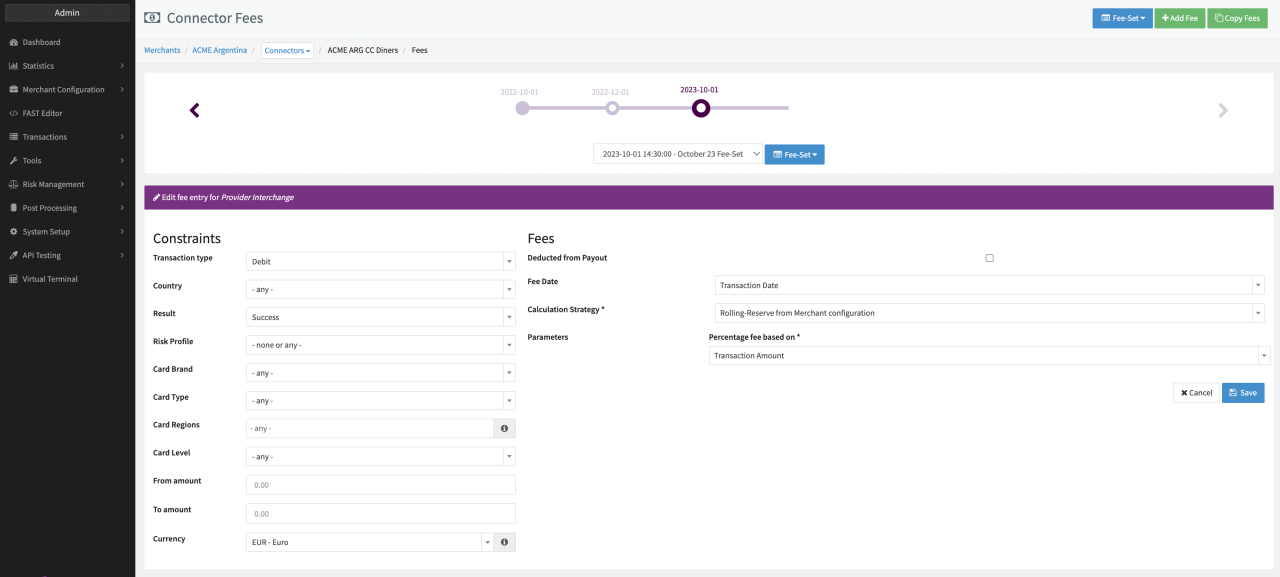Click the Statistics chart icon
This screenshot has height=577, width=1280.
[x=14, y=66]
